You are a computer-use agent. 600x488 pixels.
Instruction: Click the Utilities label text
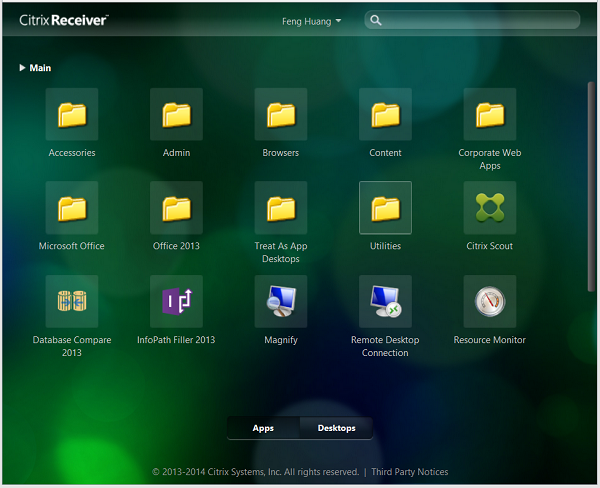pos(385,246)
